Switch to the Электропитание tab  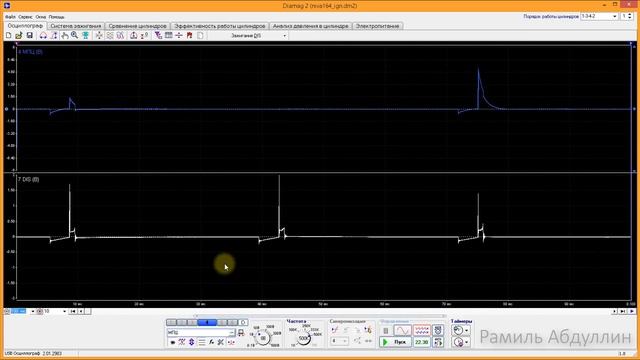click(x=378, y=26)
